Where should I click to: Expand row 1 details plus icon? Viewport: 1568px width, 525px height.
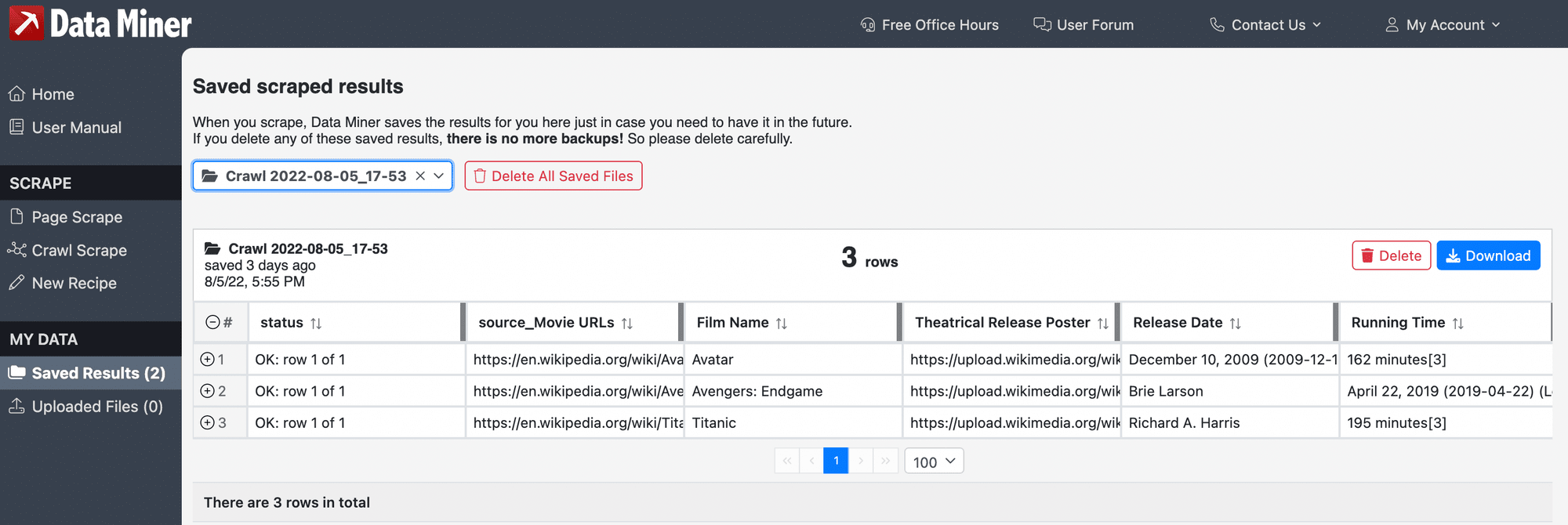click(x=208, y=359)
